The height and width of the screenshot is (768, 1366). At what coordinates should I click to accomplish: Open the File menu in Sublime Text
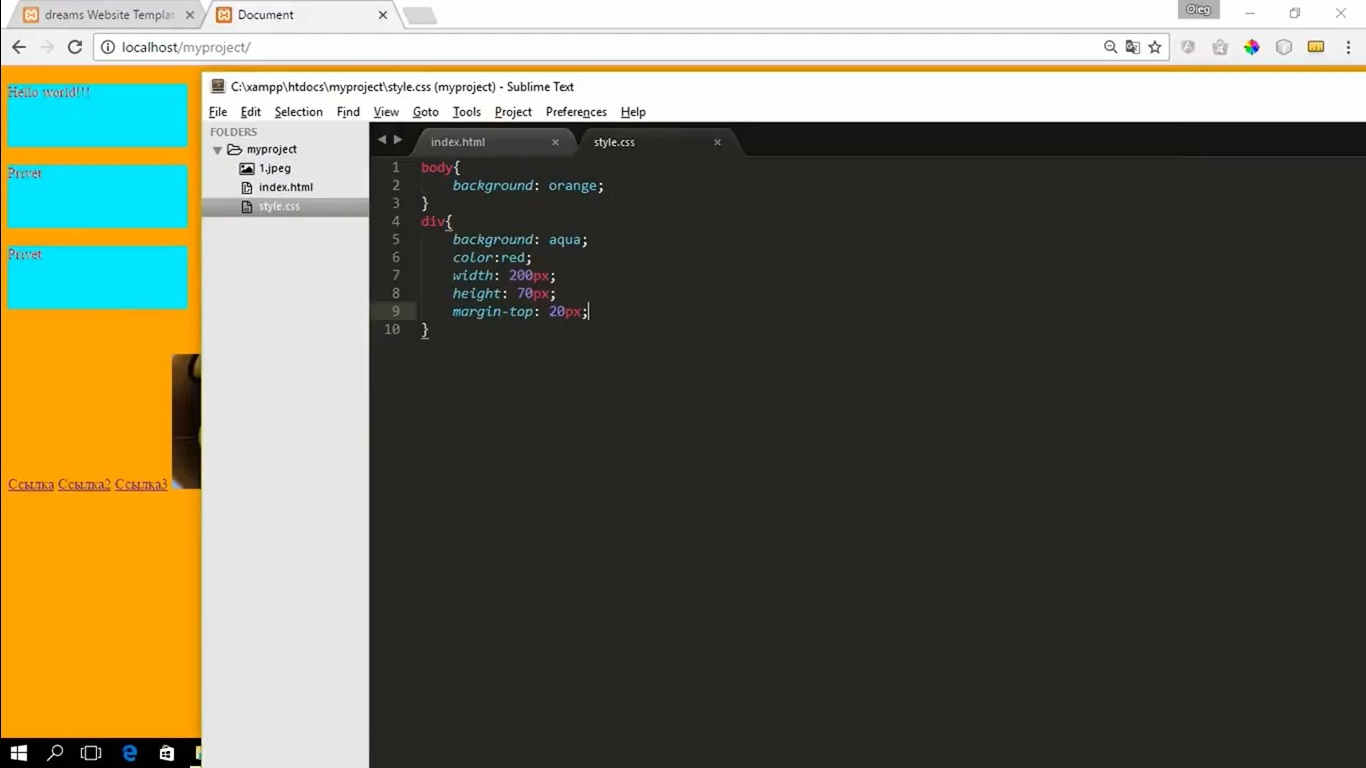click(218, 112)
